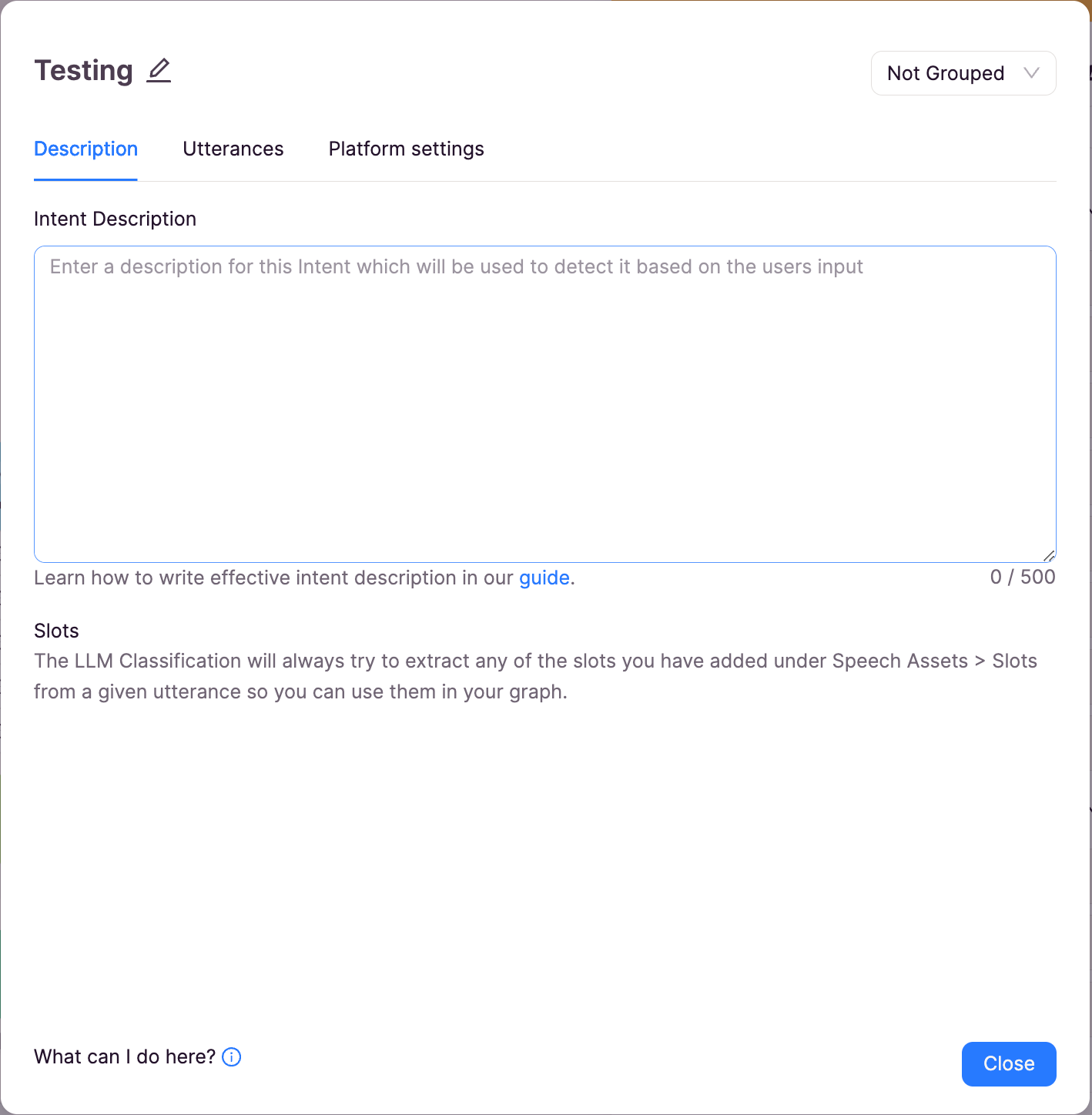
Task: Click the What can I do here? text
Action: click(x=125, y=1056)
